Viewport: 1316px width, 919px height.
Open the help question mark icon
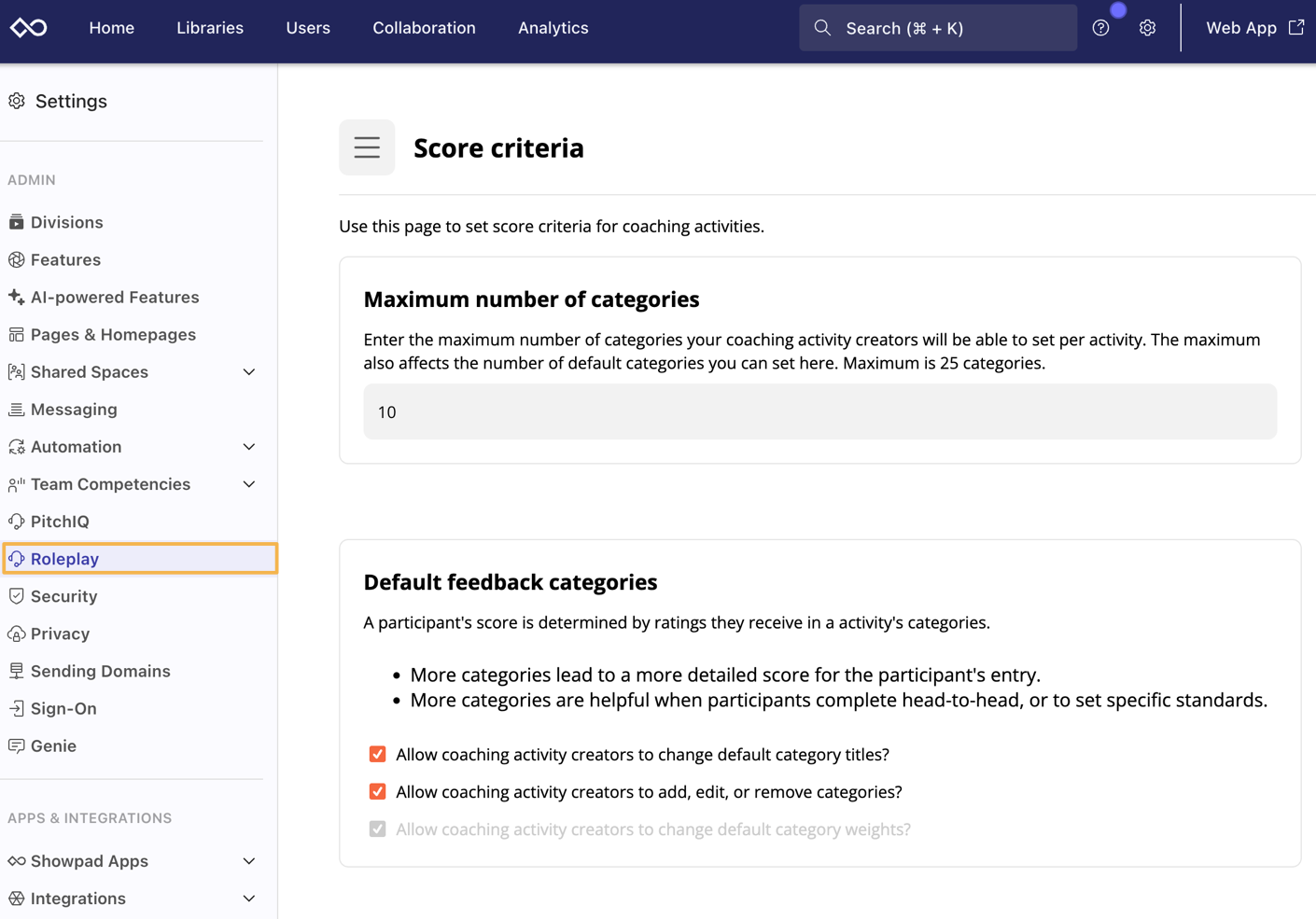pyautogui.click(x=1100, y=28)
